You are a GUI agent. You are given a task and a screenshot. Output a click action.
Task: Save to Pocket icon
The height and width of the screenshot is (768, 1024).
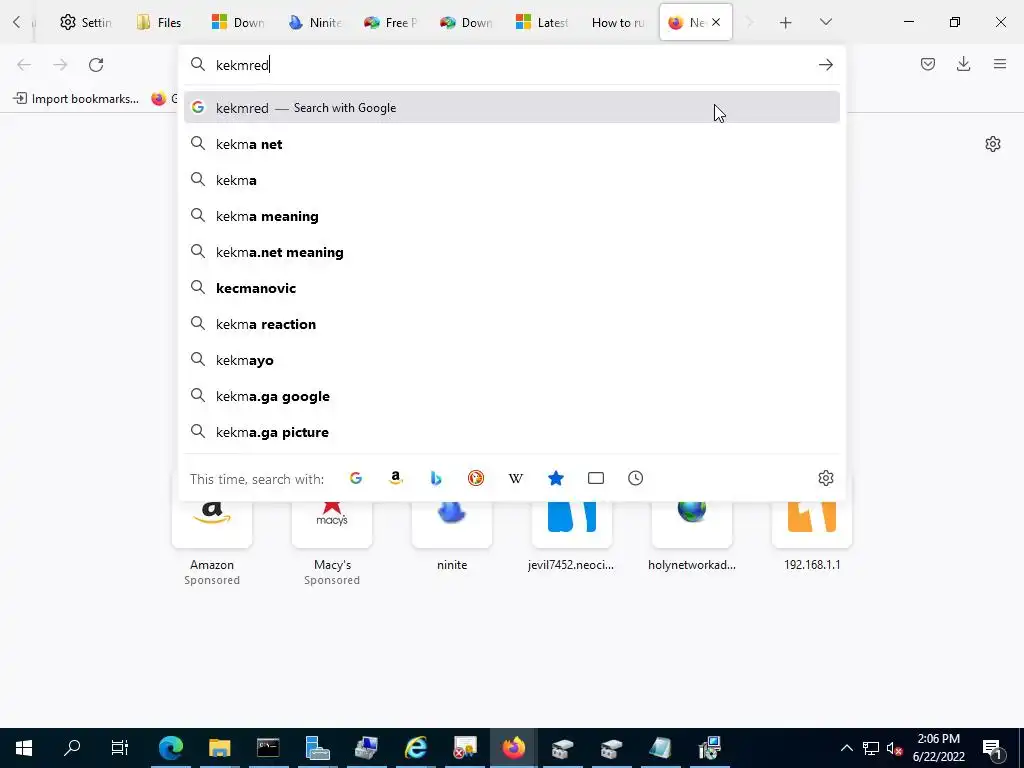tap(928, 64)
